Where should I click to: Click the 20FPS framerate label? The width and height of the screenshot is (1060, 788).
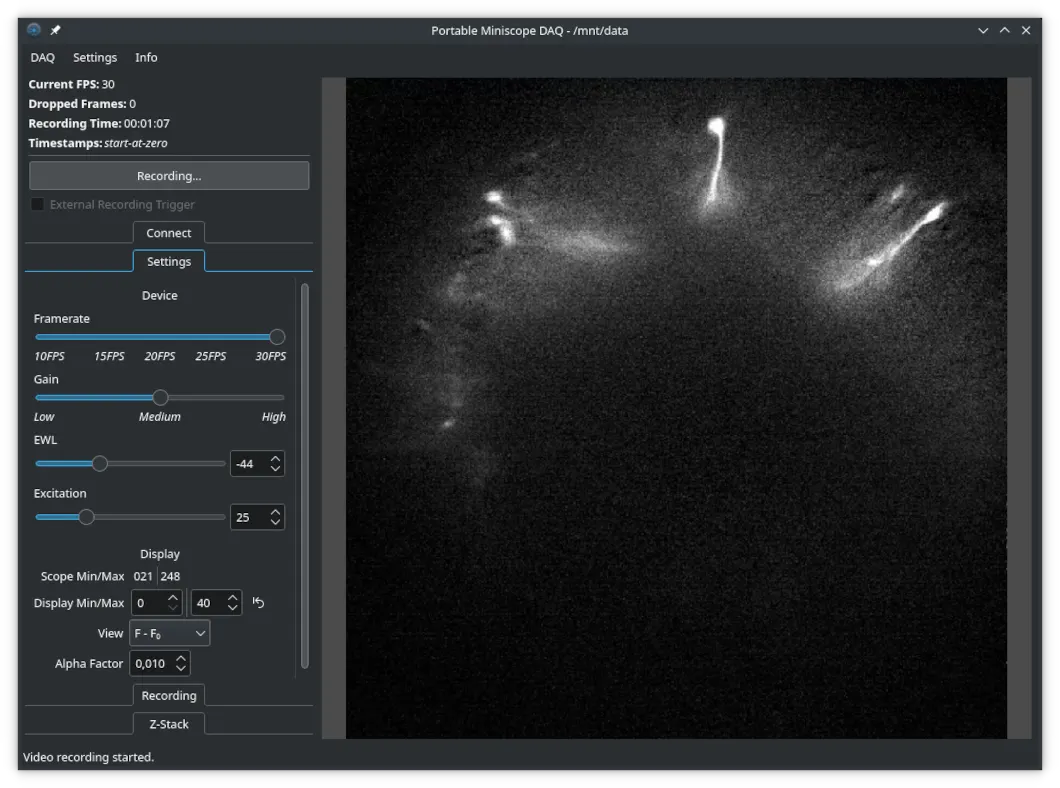pyautogui.click(x=160, y=356)
